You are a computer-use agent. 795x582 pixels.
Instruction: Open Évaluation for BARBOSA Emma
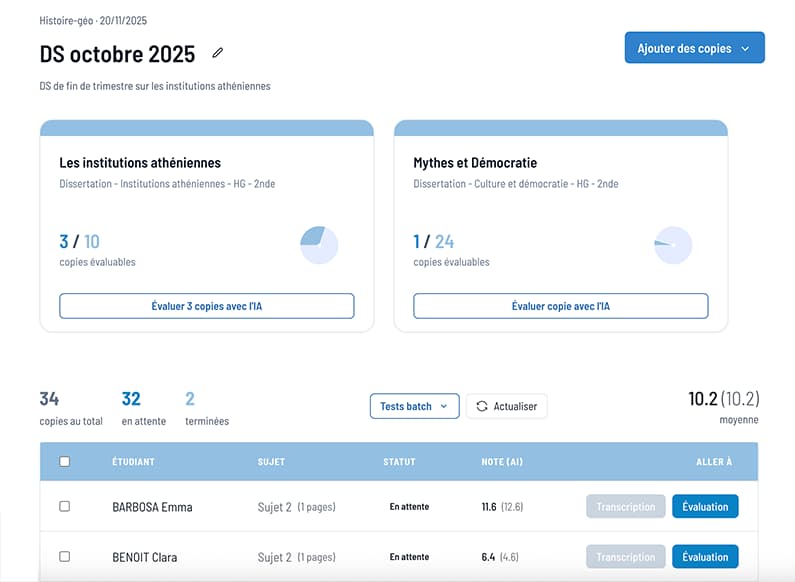pyautogui.click(x=705, y=507)
